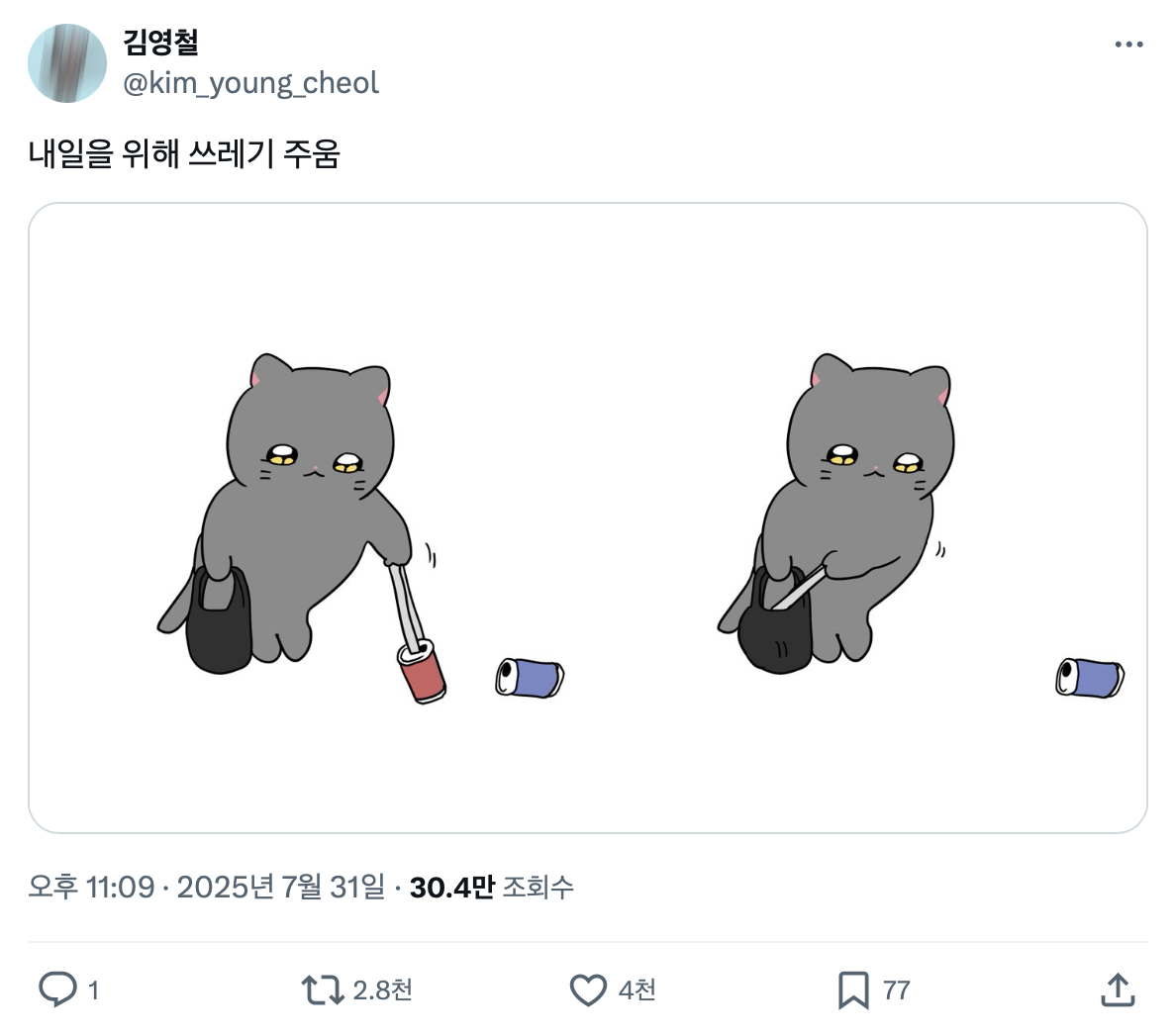The width and height of the screenshot is (1176, 1035).
Task: Open the cat illustration image
Action: point(588,515)
